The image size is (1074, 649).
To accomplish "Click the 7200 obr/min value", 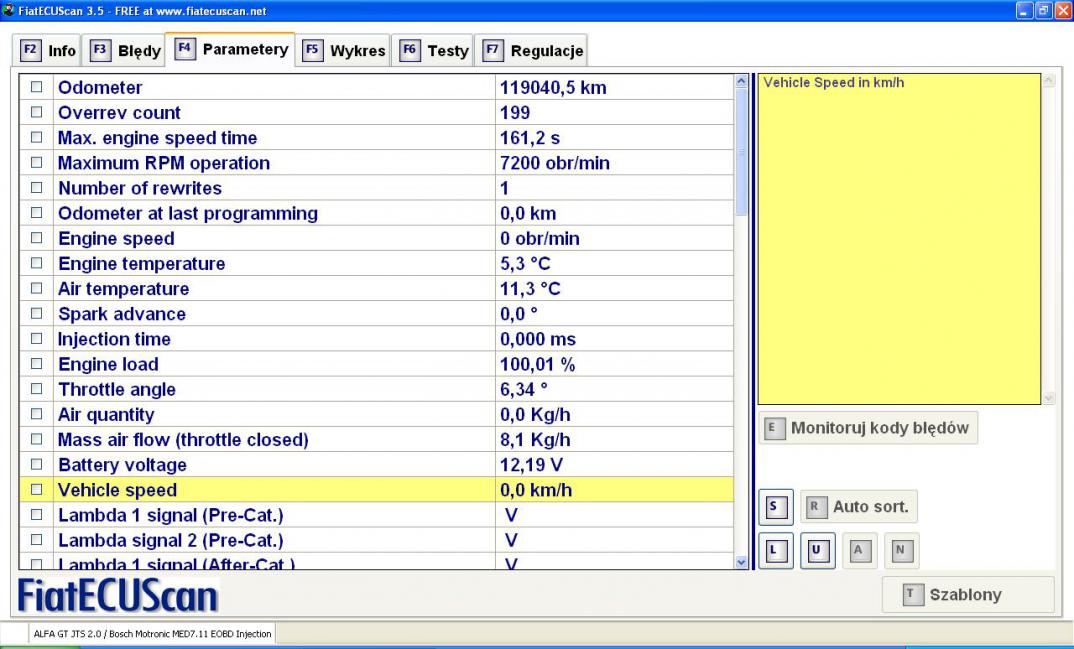I will tap(555, 163).
